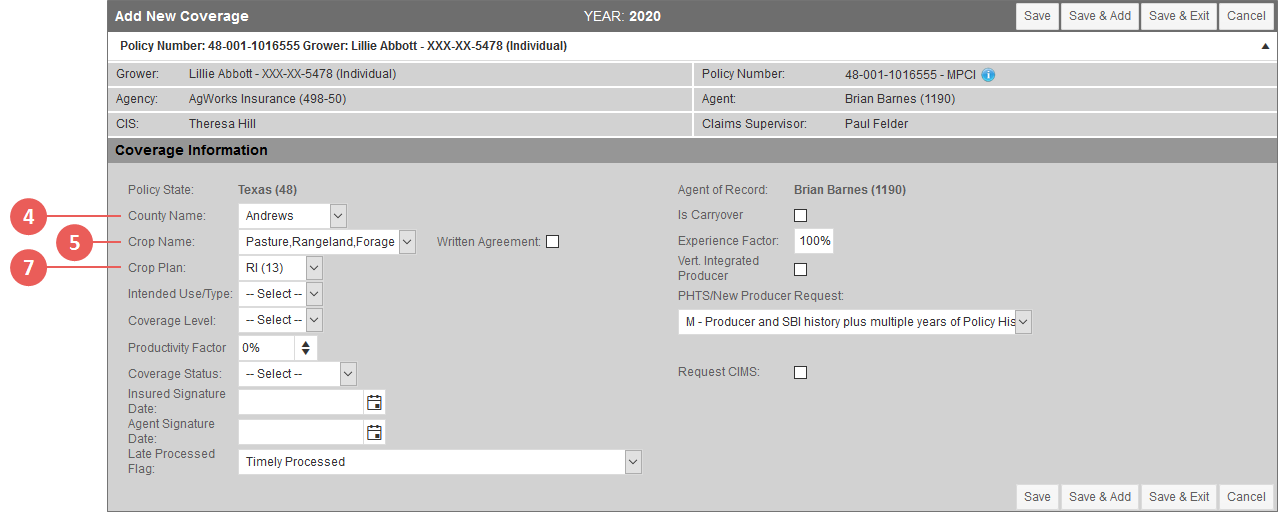1278x512 pixels.
Task: Click the top Save & Exit button
Action: 1179,16
